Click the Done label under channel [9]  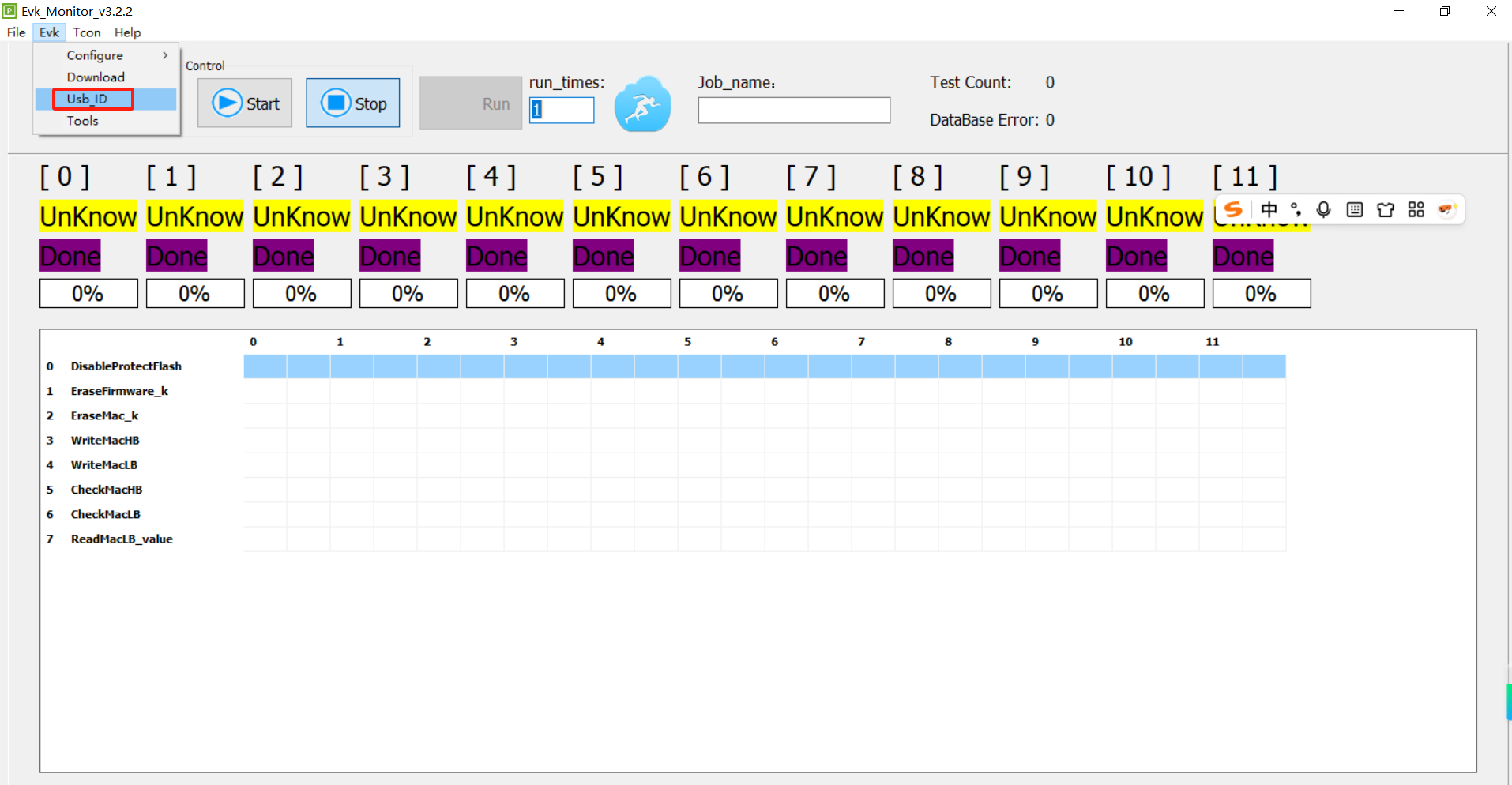[1030, 255]
